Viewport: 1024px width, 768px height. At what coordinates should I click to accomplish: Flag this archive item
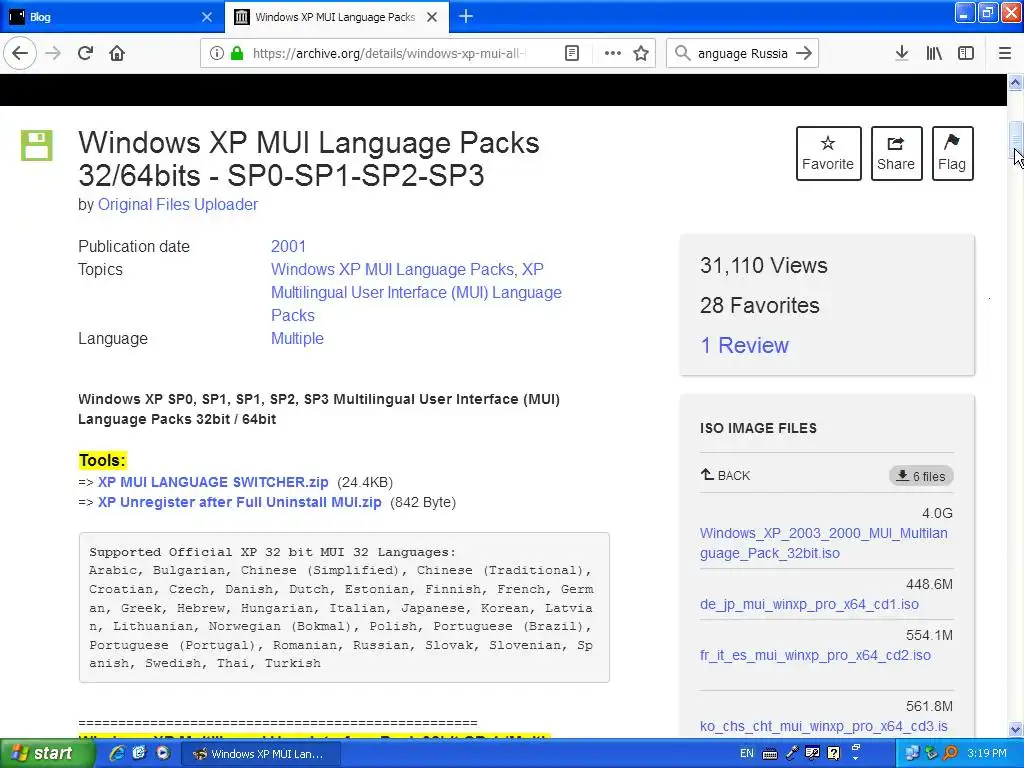pyautogui.click(x=952, y=153)
